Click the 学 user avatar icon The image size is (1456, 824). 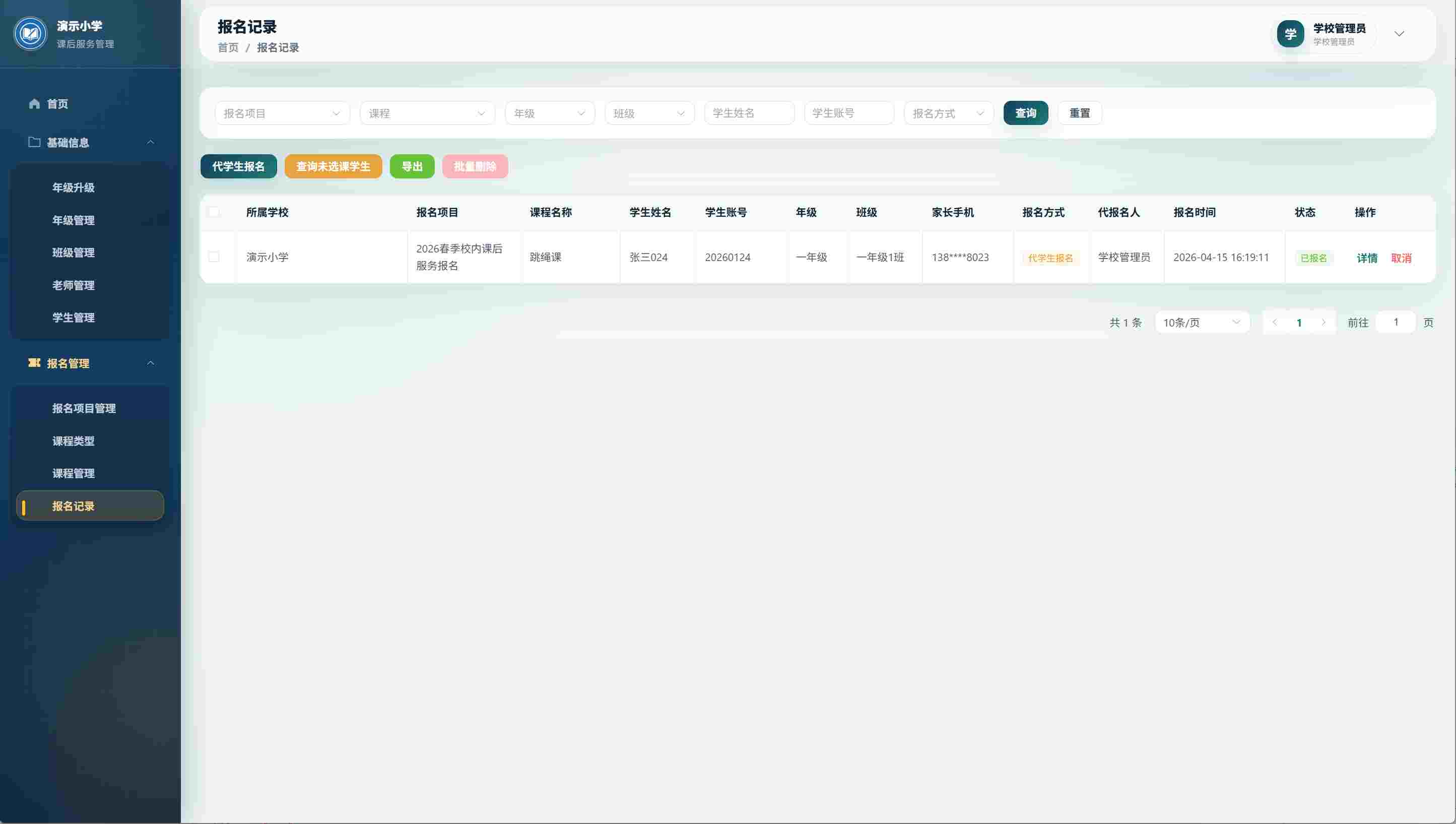(1290, 34)
